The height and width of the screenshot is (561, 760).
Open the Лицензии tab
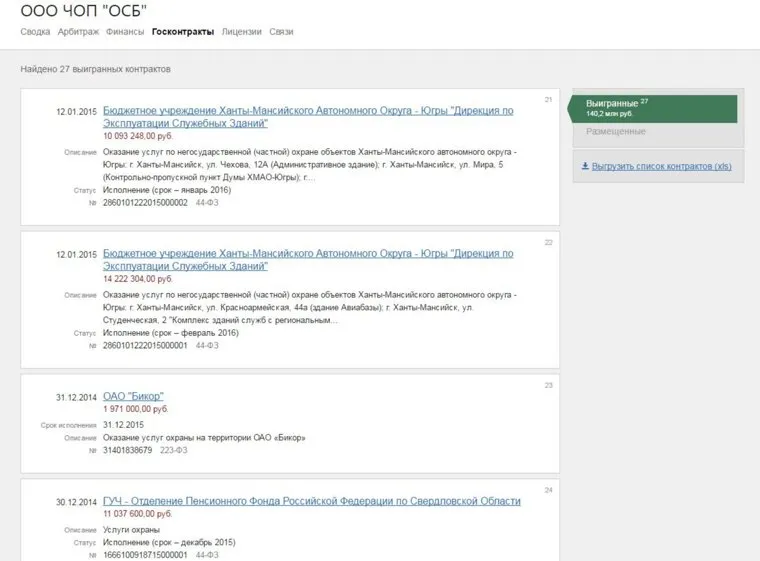242,32
